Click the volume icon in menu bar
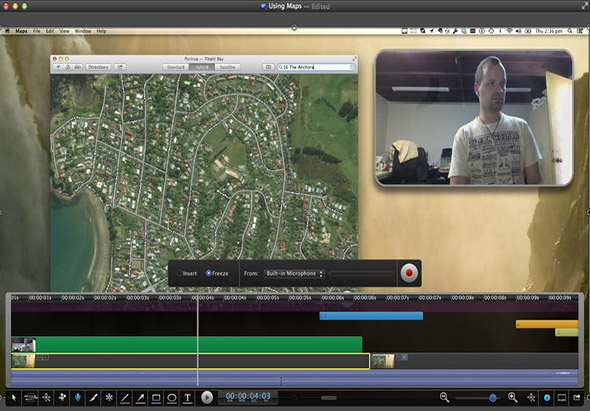Screen dimensions: 590x411 pyautogui.click(x=519, y=31)
